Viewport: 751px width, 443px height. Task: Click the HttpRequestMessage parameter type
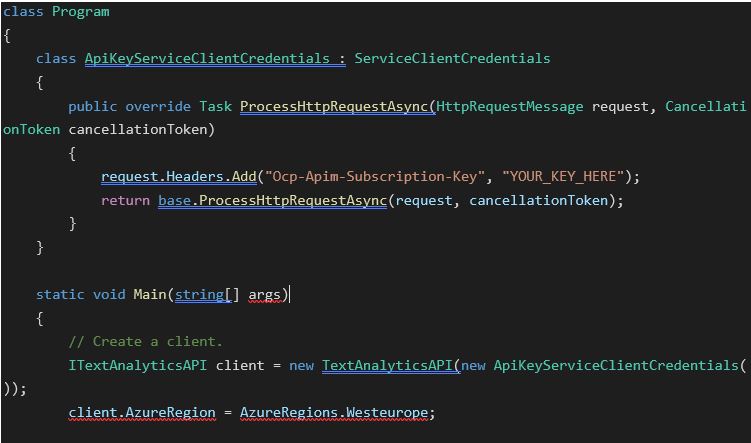510,106
